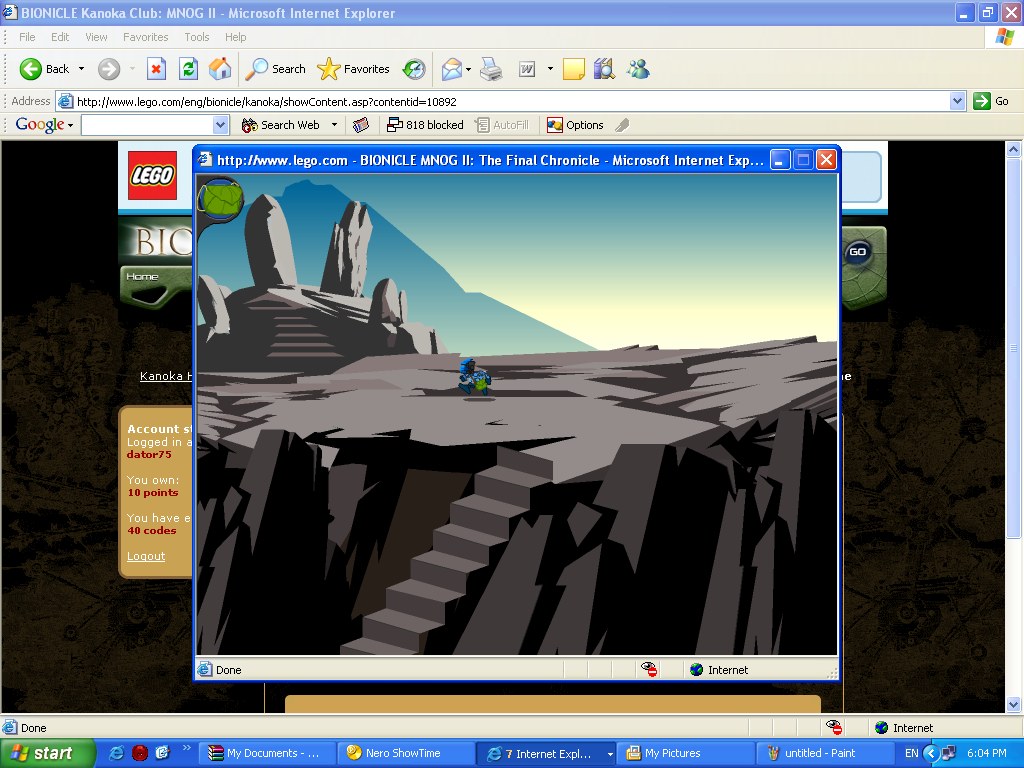This screenshot has height=768, width=1024.
Task: Click the Google News icon
Action: pos(361,125)
